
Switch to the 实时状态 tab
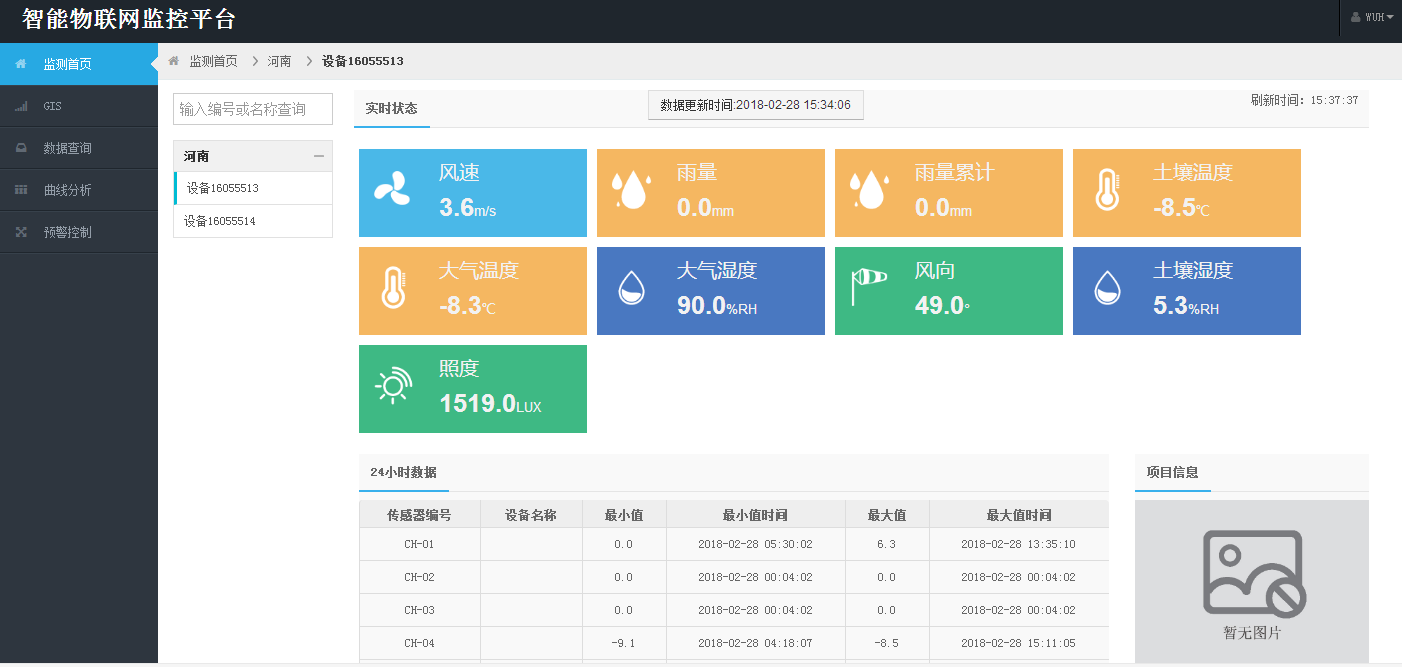coord(391,108)
